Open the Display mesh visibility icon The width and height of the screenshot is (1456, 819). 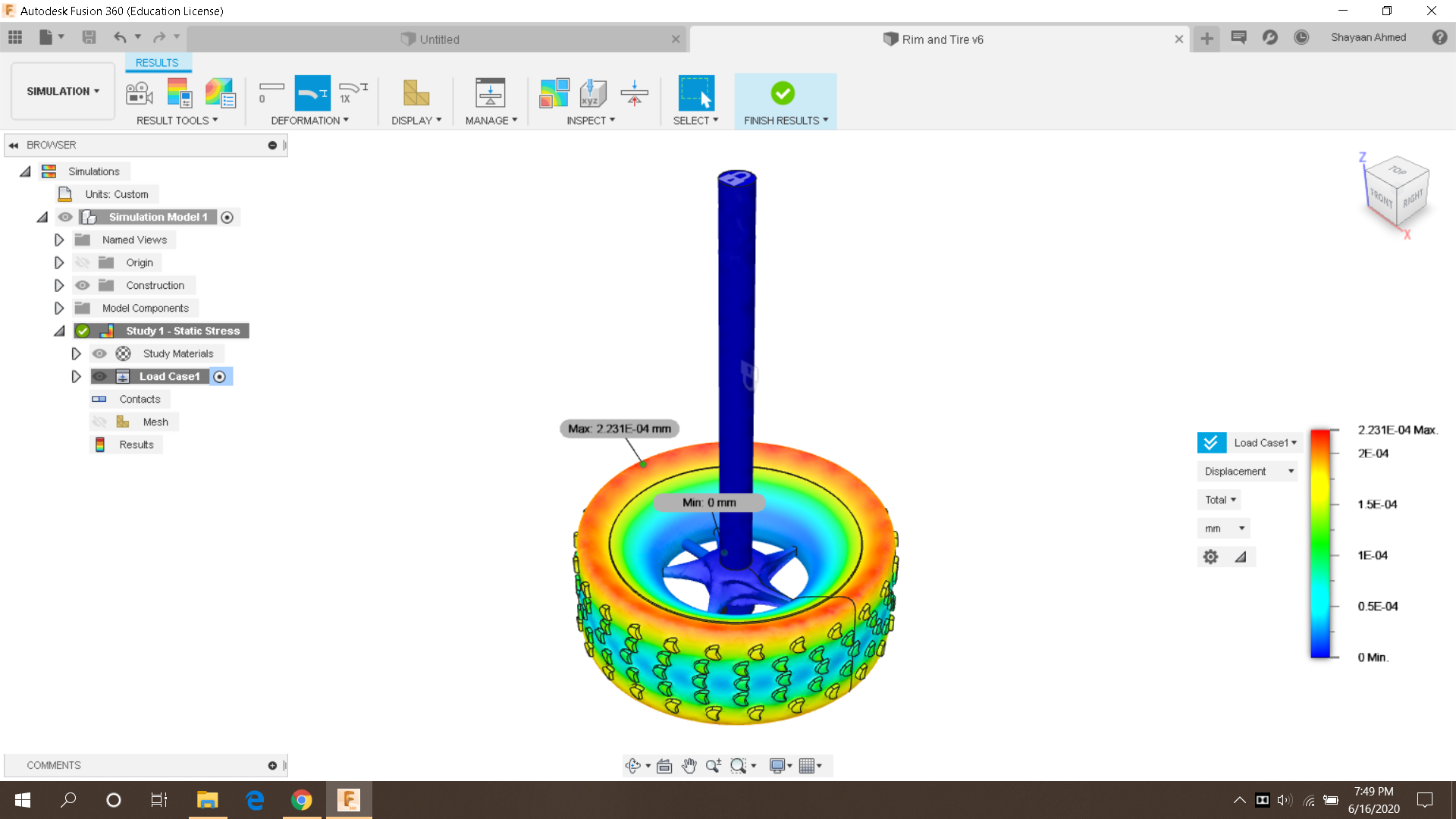coord(416,93)
